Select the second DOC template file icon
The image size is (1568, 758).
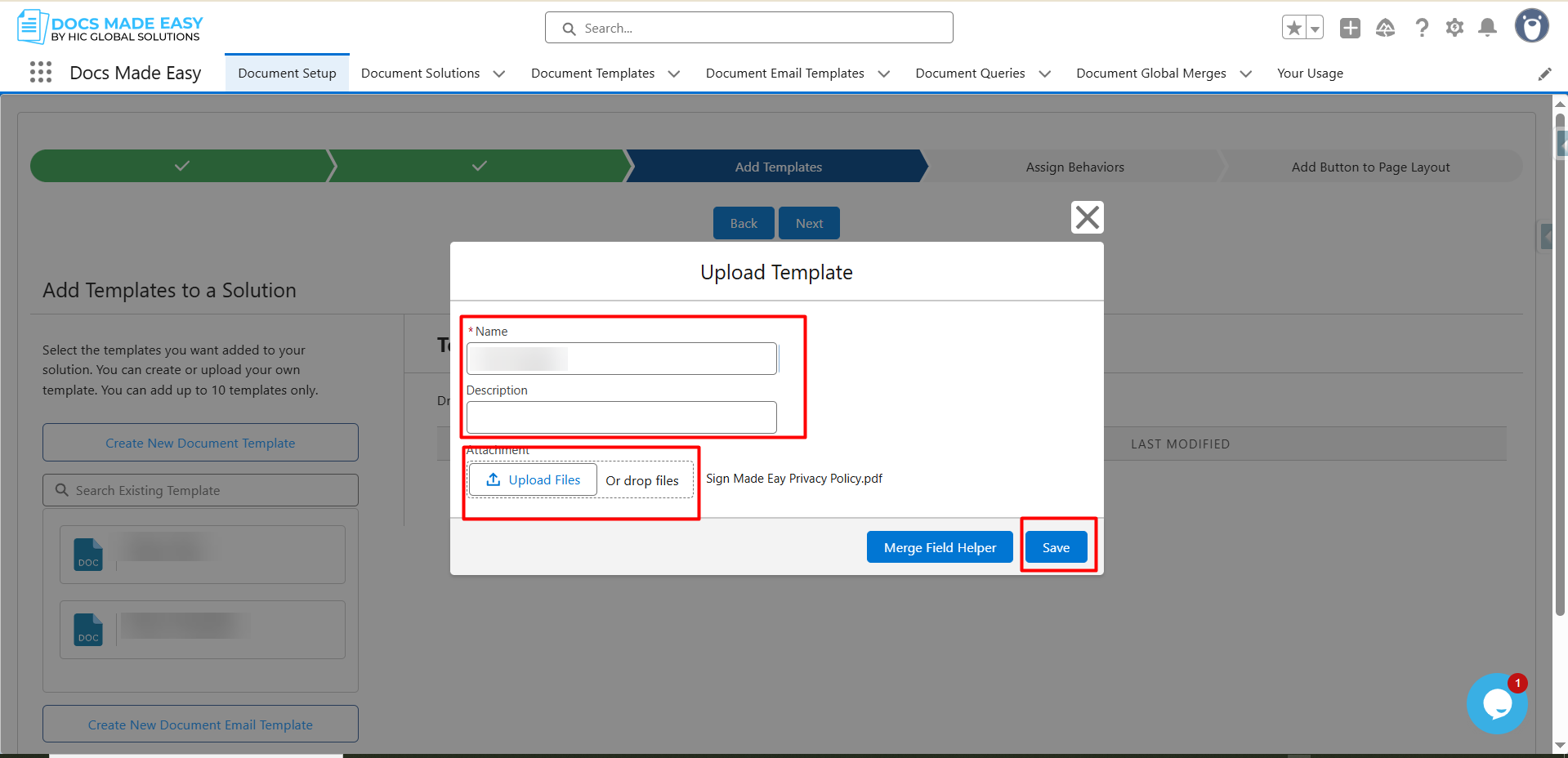point(88,630)
